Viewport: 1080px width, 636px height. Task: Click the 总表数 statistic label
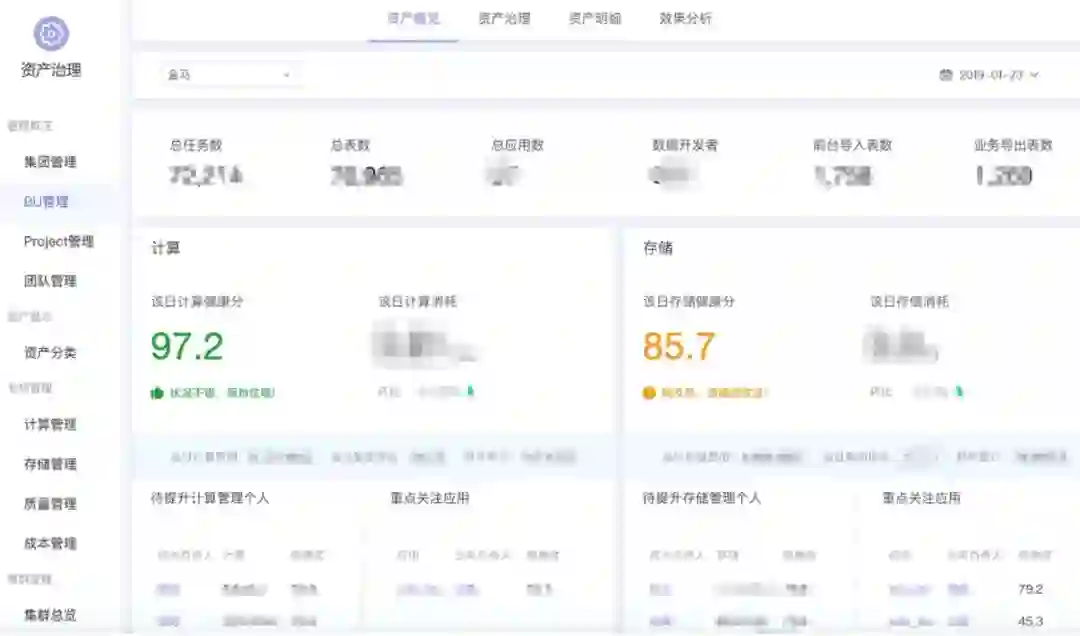tap(351, 145)
